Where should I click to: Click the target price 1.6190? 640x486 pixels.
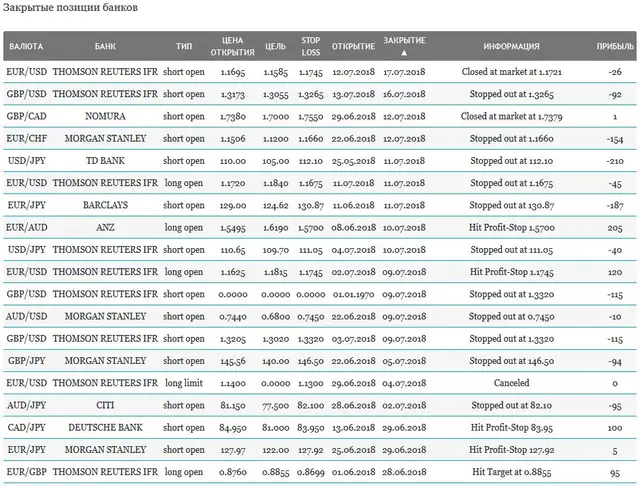point(276,228)
